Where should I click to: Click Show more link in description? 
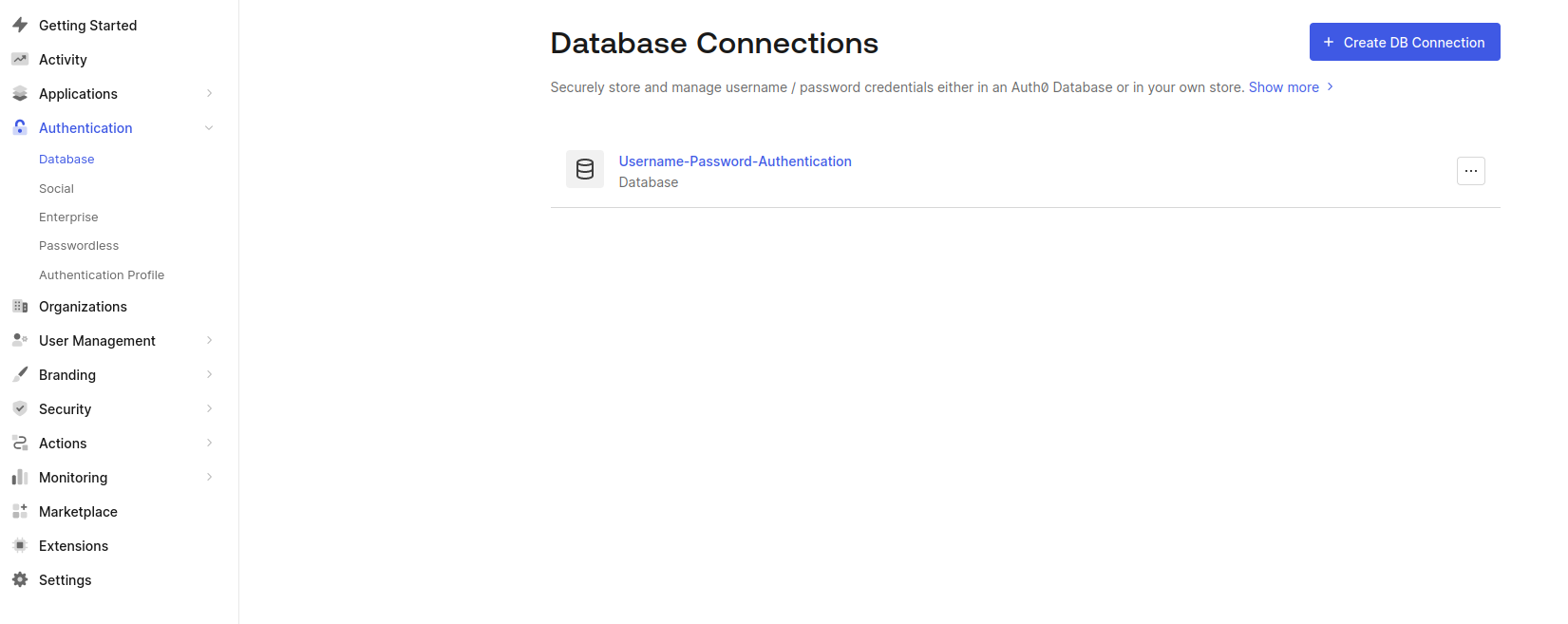point(1283,87)
